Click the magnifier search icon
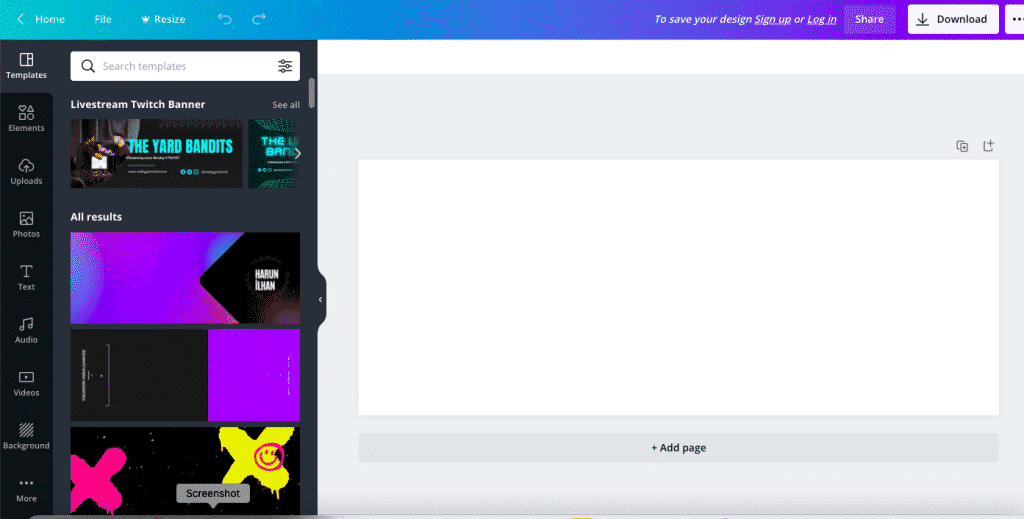 click(x=88, y=66)
